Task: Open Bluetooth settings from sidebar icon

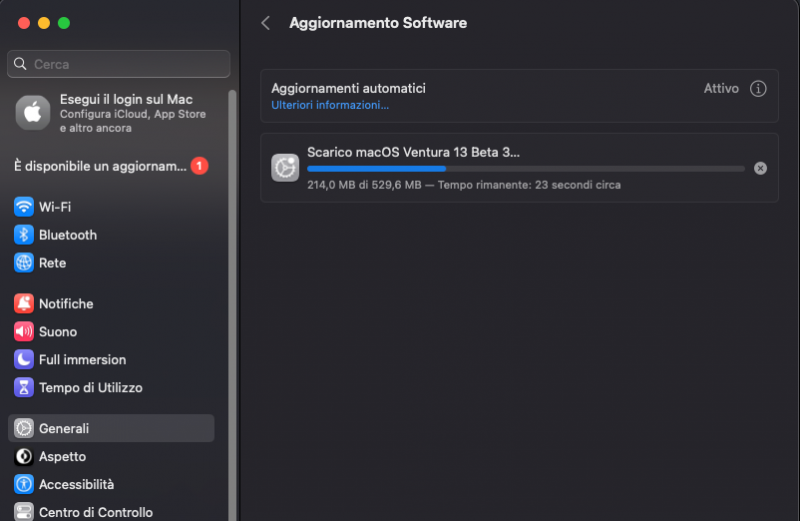Action: (x=24, y=235)
